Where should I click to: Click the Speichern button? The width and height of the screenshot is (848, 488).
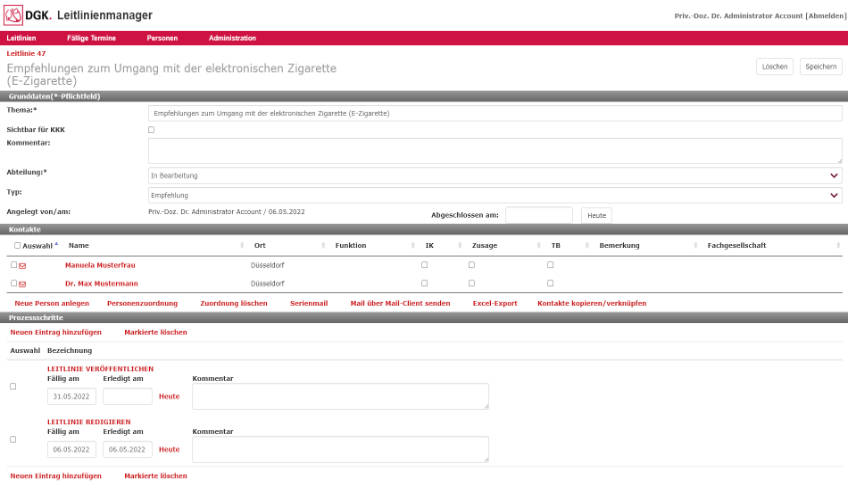click(x=821, y=67)
